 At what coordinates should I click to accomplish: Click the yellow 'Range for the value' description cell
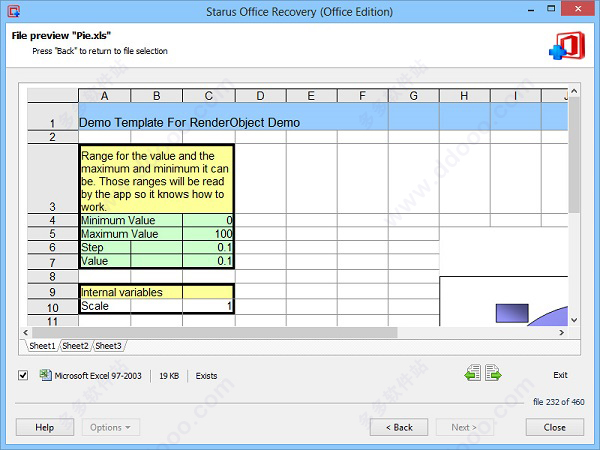click(x=157, y=179)
